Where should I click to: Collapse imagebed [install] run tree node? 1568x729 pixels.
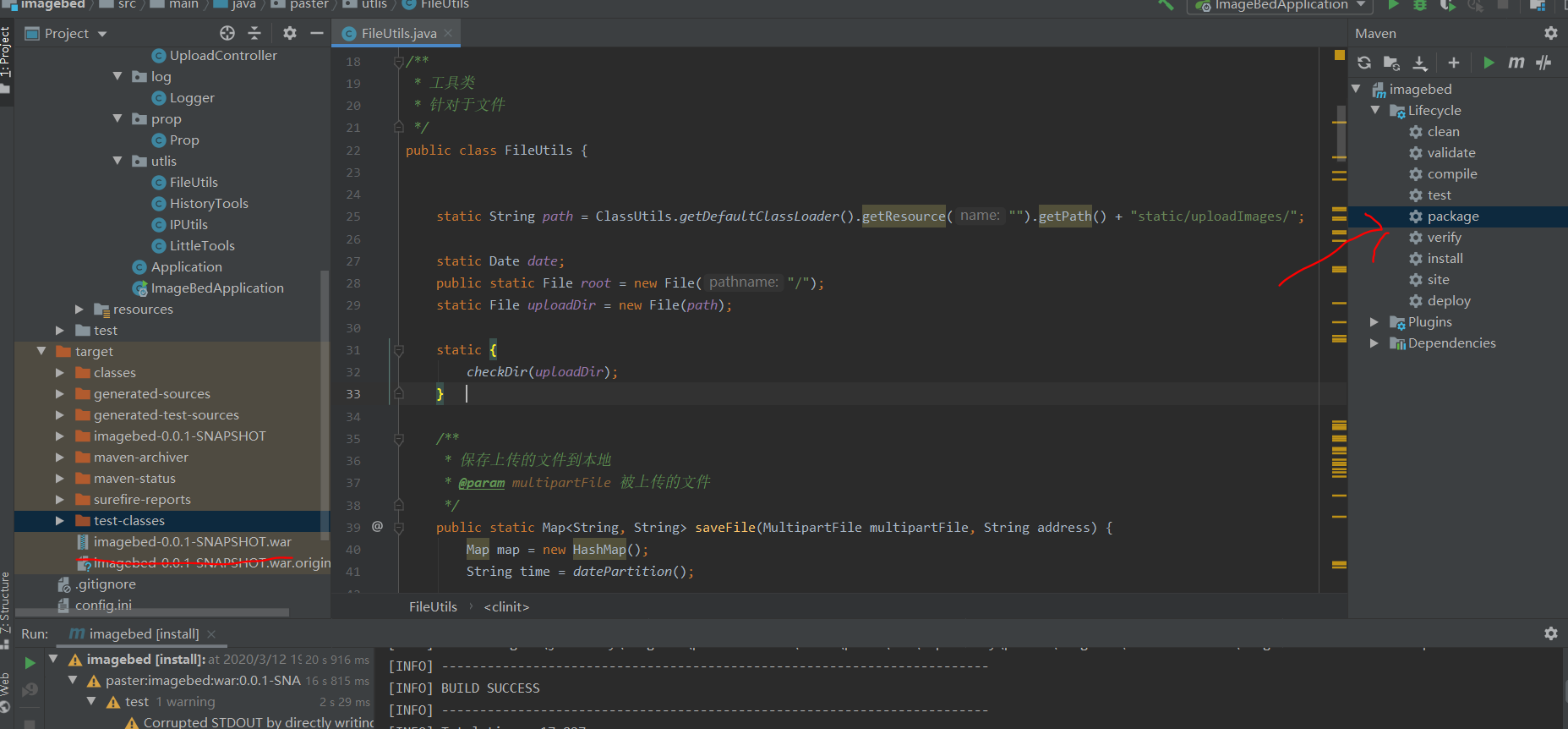click(x=53, y=659)
